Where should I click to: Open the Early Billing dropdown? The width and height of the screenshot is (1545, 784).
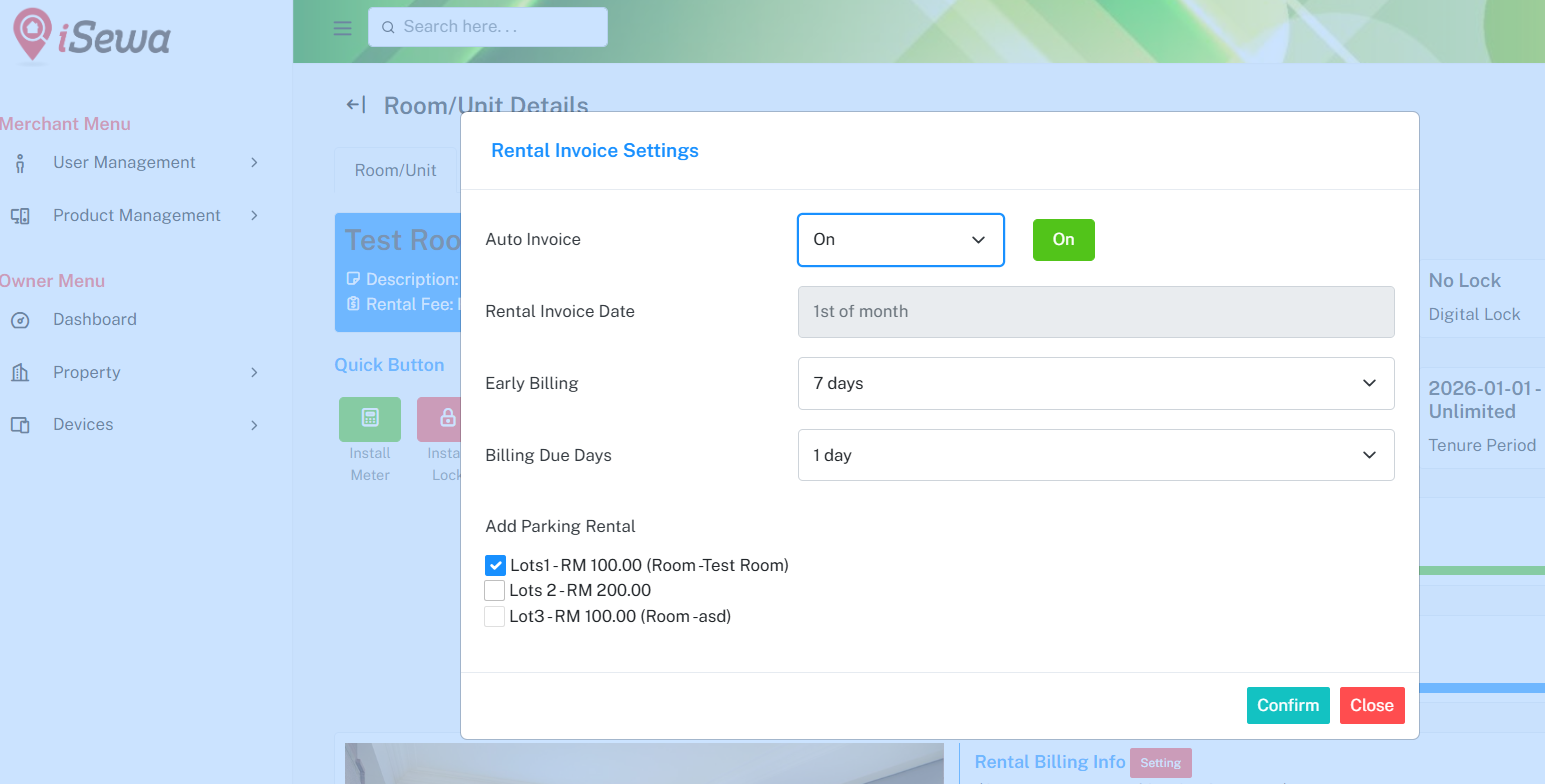click(1095, 384)
